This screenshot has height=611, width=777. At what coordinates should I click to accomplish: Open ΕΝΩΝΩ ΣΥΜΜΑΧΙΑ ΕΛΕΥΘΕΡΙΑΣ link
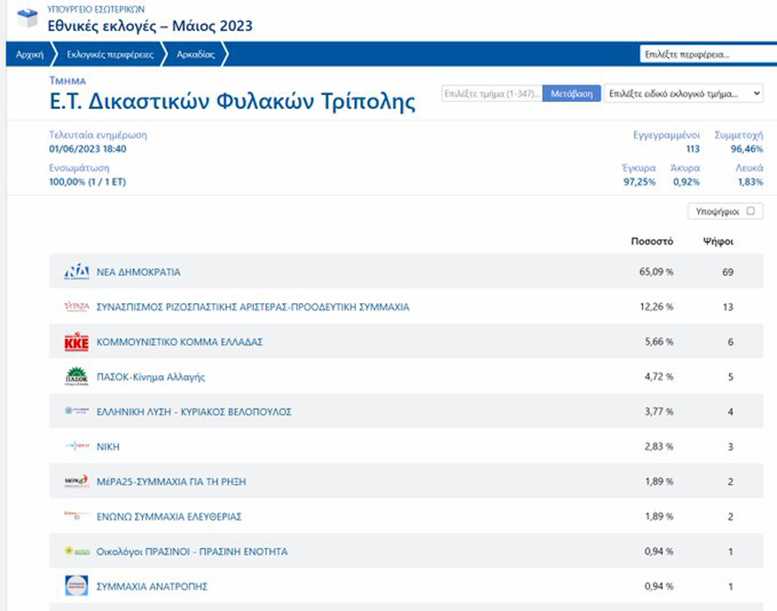coord(168,516)
